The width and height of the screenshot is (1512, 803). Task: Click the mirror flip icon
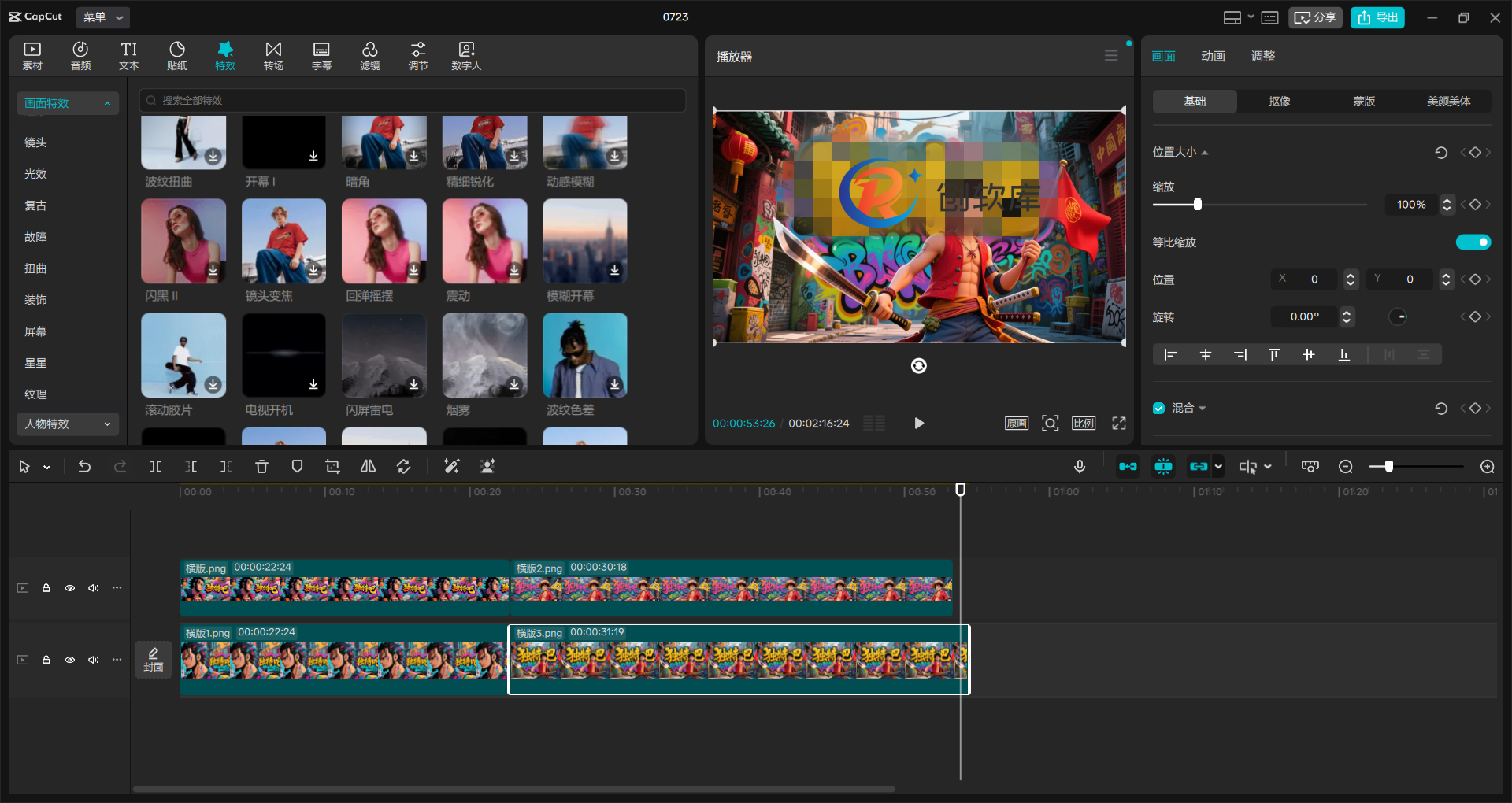(x=368, y=467)
